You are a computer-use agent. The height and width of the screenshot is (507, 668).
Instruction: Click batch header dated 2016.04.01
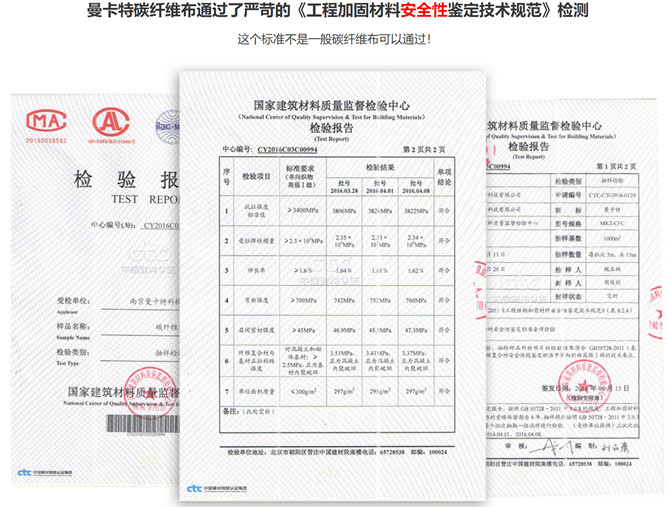(x=380, y=187)
